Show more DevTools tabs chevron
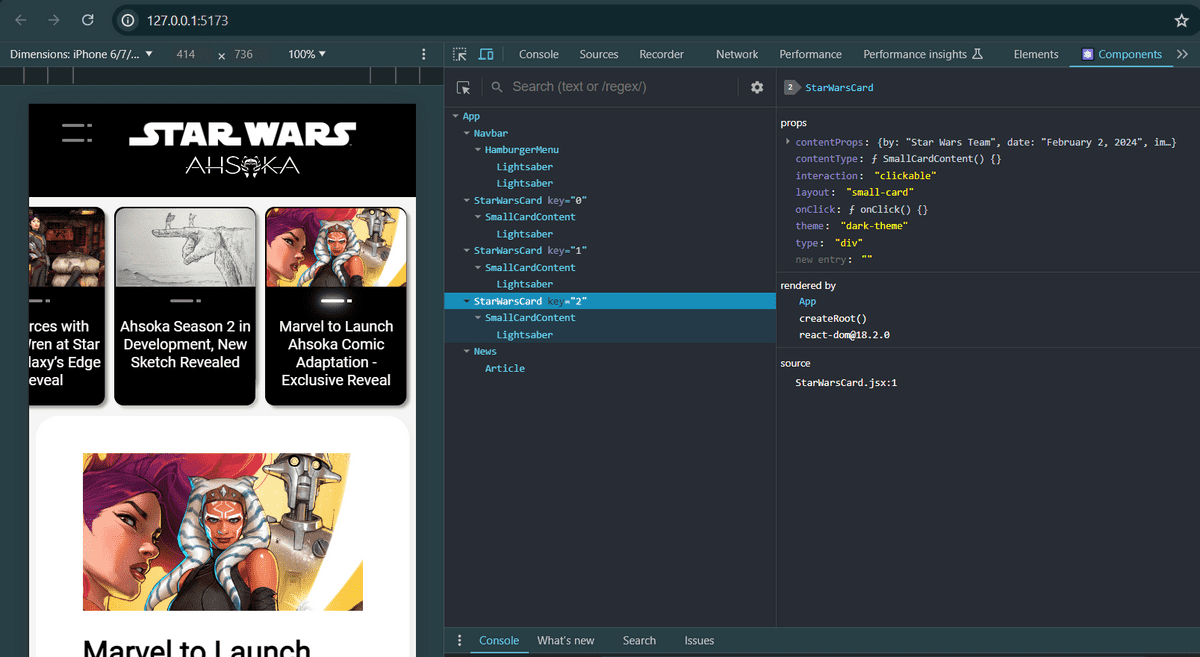 tap(1183, 54)
